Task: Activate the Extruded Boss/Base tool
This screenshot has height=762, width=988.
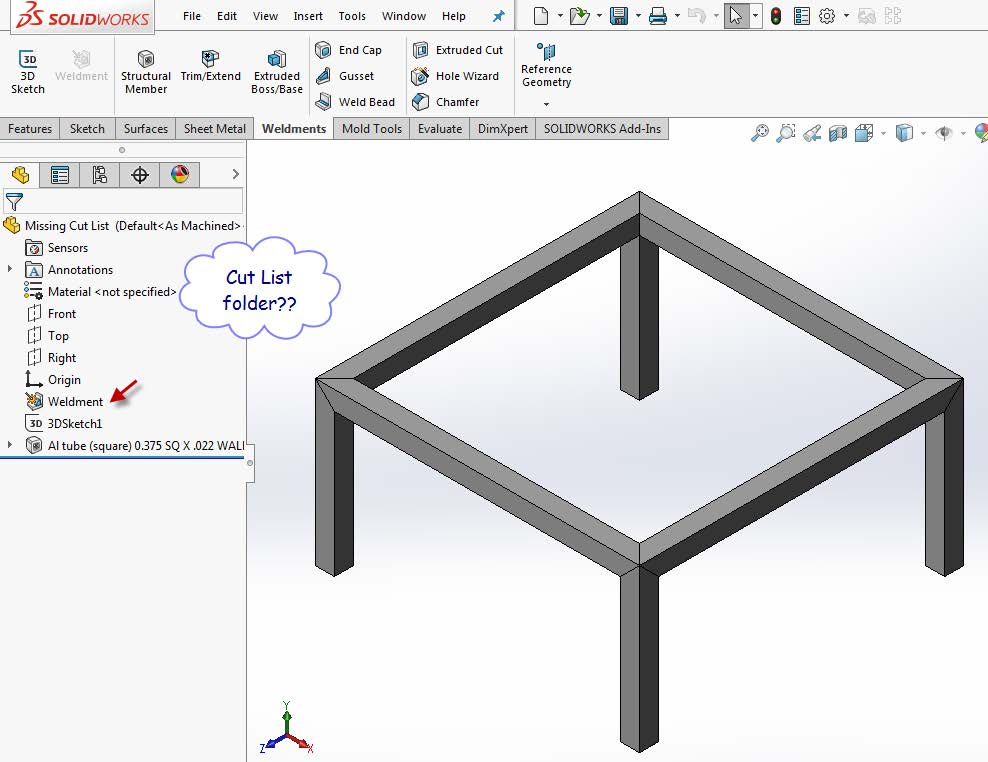Action: click(276, 70)
